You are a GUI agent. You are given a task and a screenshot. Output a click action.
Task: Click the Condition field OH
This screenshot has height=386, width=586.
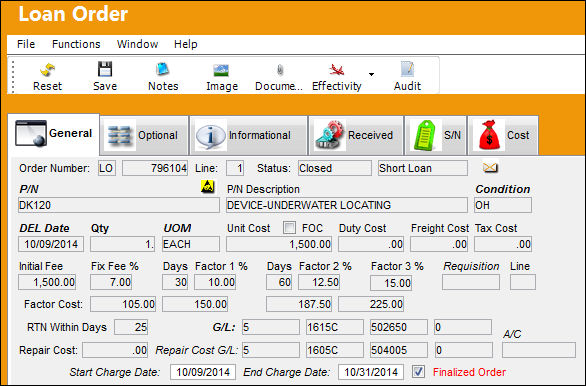click(503, 205)
